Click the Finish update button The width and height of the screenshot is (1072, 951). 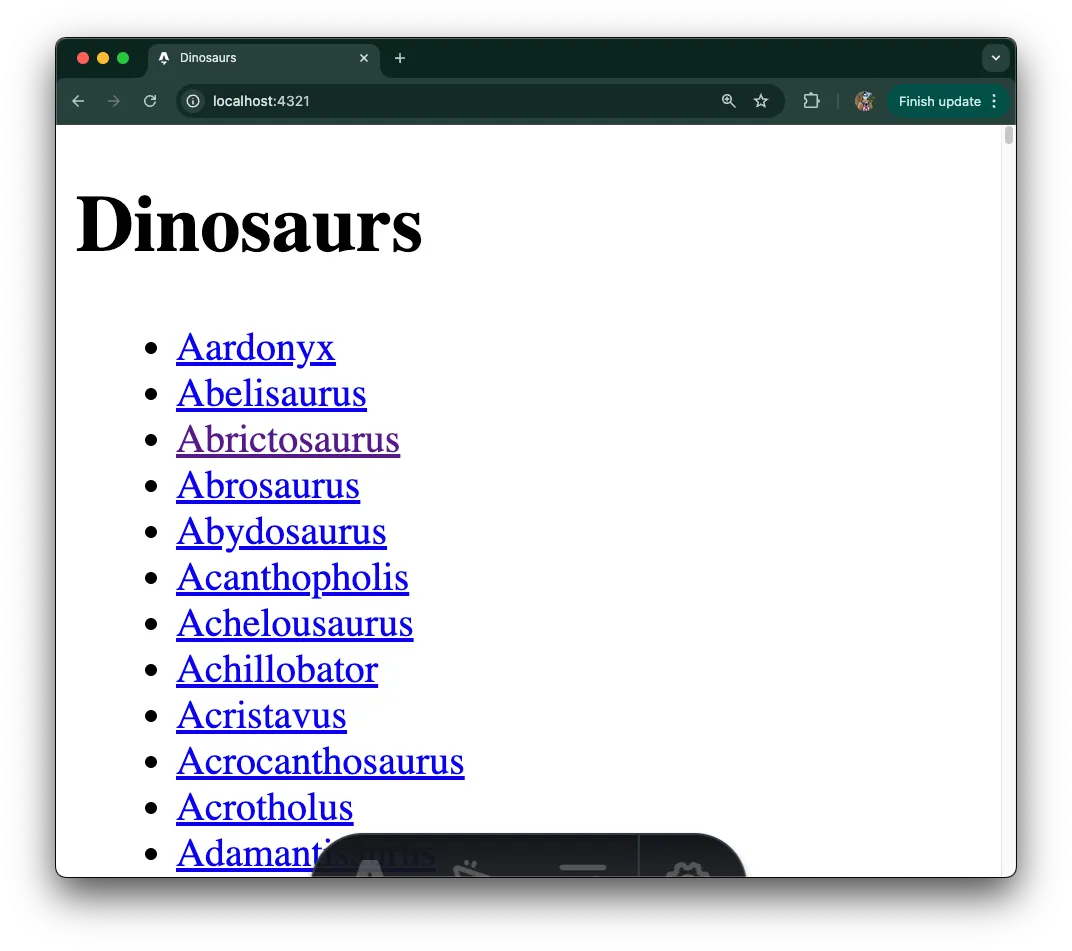pyautogui.click(x=938, y=101)
